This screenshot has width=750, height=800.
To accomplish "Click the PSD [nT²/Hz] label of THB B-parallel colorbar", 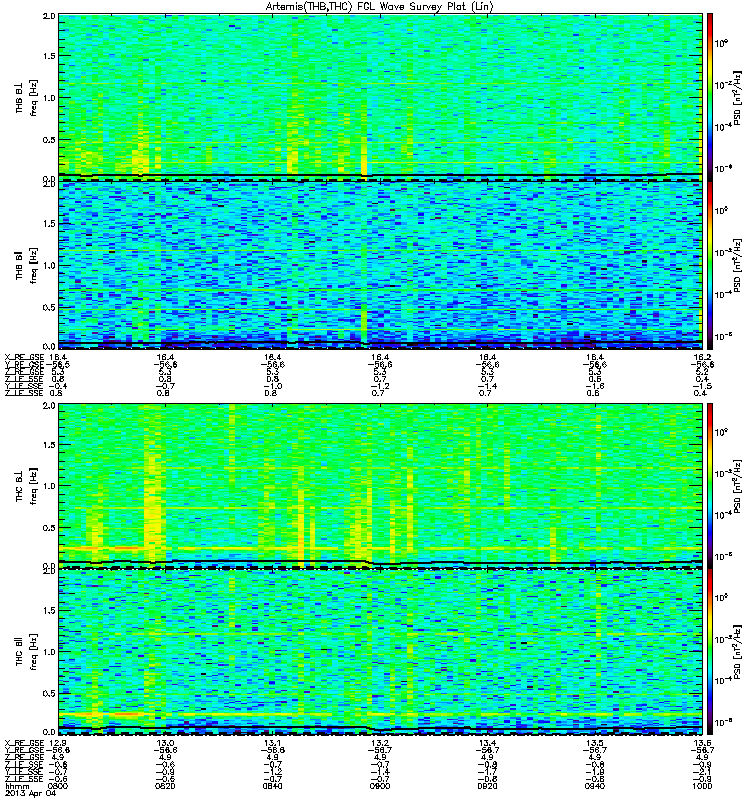I will pos(739,265).
